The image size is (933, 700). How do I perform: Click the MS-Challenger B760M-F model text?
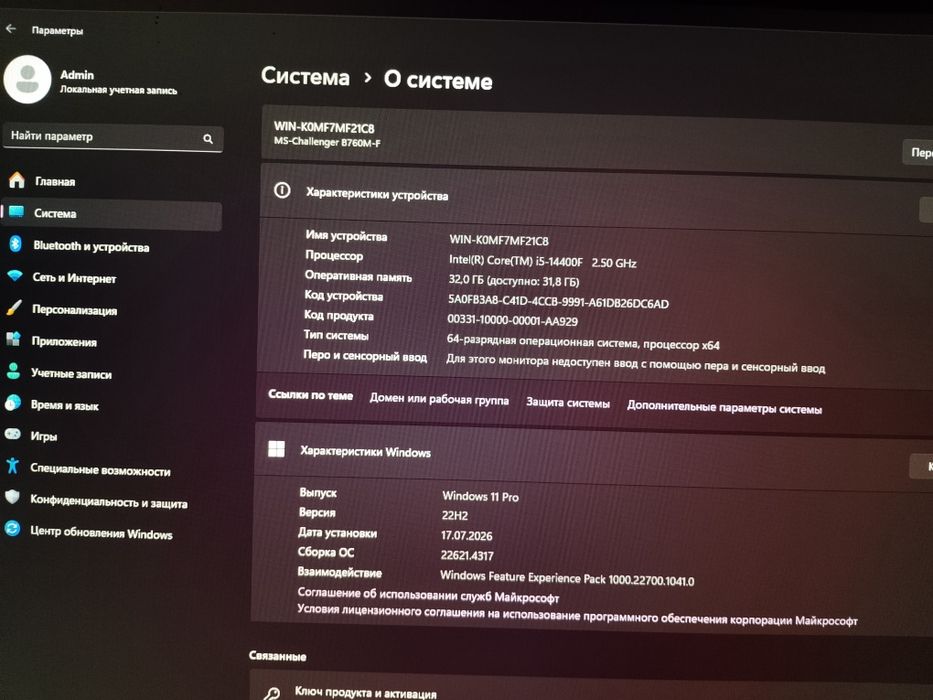(x=327, y=142)
